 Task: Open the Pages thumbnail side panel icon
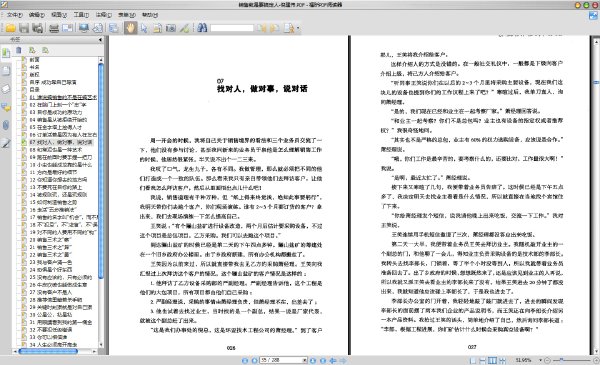(x=6, y=71)
